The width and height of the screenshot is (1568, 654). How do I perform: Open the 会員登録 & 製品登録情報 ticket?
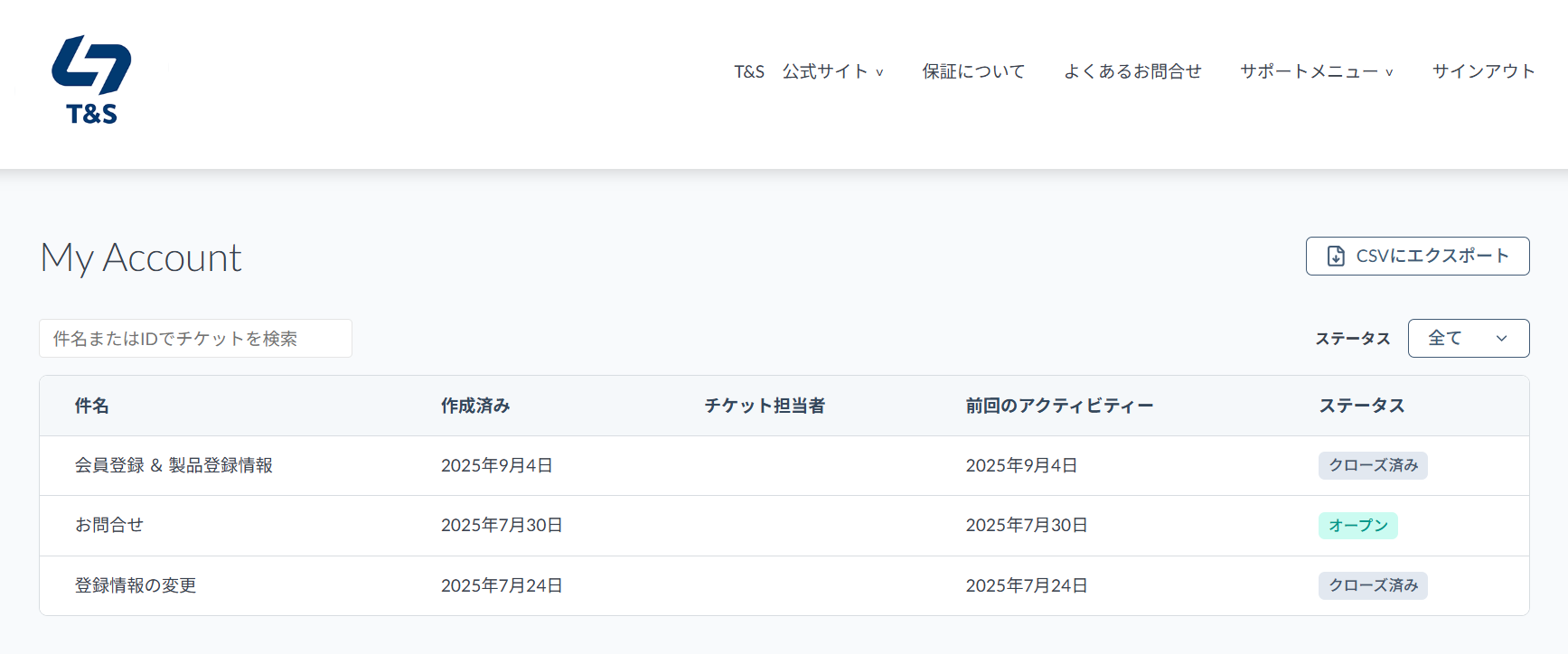[174, 466]
